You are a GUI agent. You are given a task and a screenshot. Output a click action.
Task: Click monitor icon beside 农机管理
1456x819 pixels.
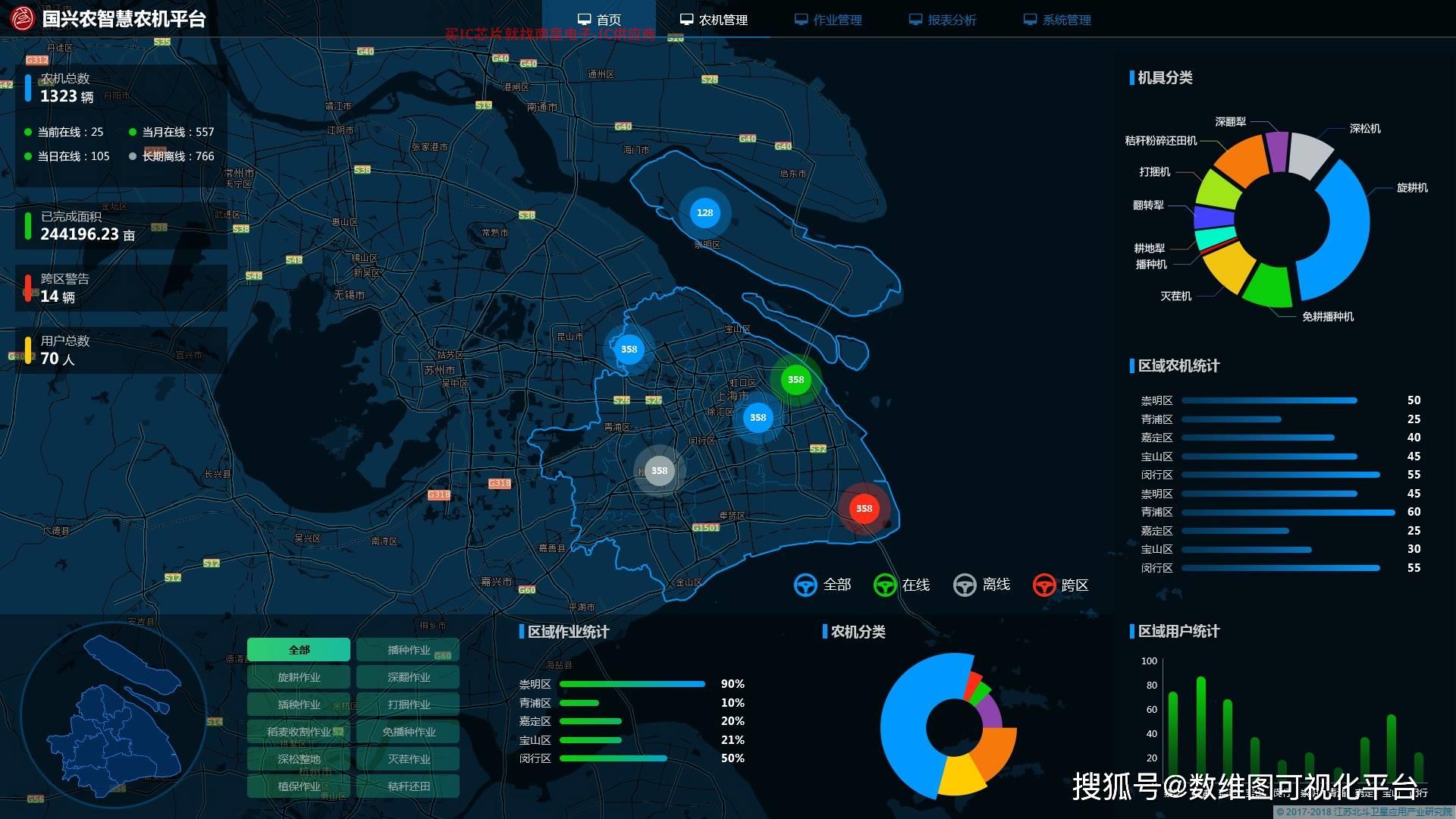pos(686,20)
